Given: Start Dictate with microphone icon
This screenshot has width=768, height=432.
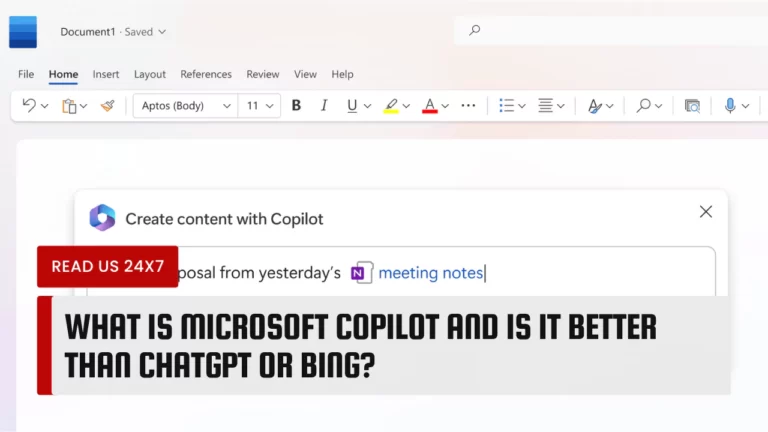Looking at the screenshot, I should click(730, 105).
